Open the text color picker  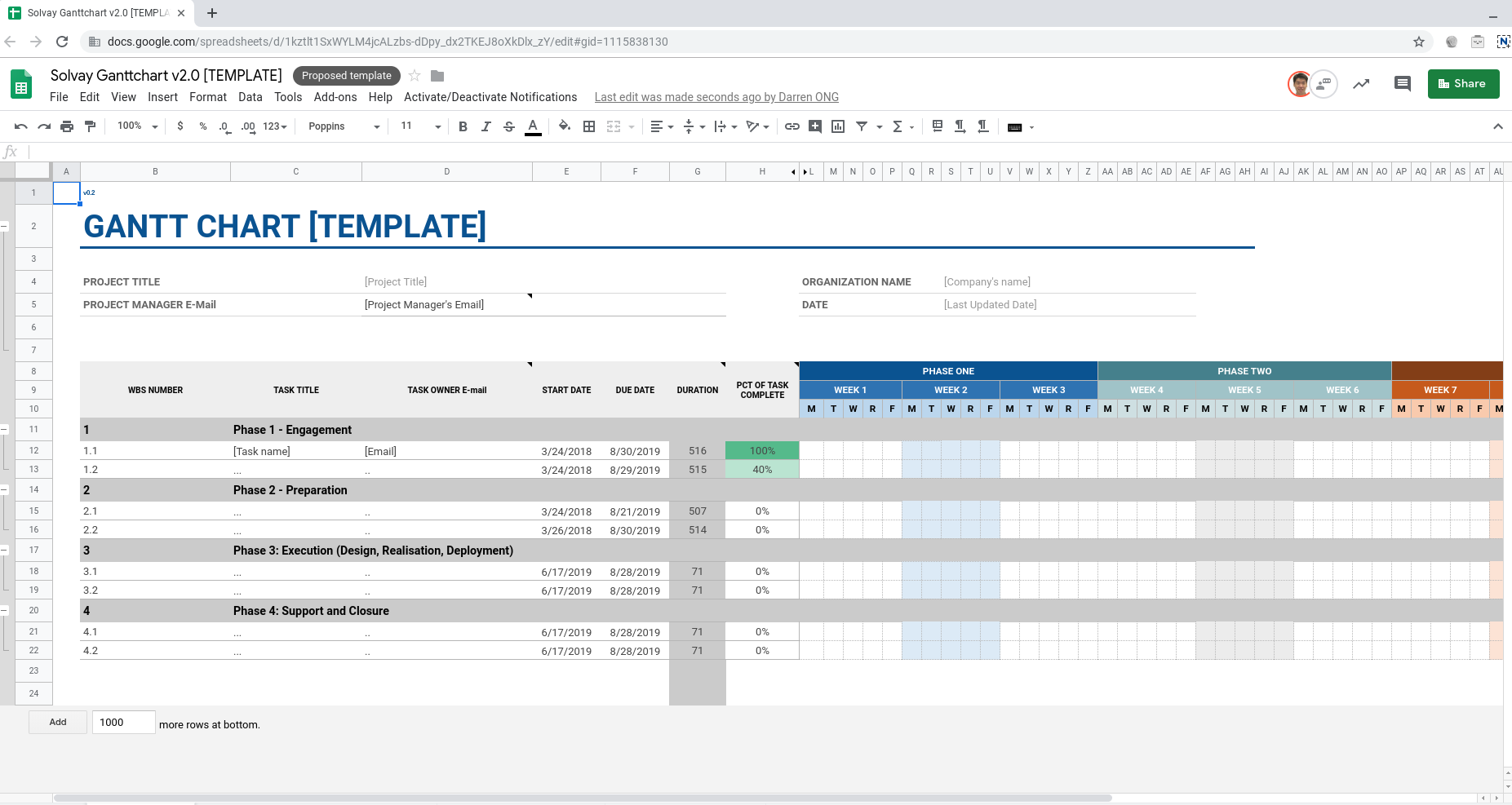coord(533,126)
